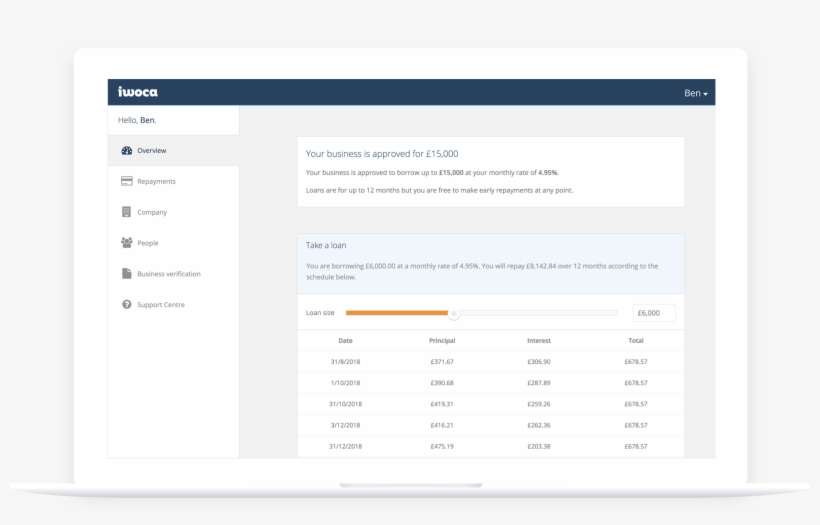The image size is (820, 525).
Task: Click the 1/10/2018 date cell
Action: pyautogui.click(x=345, y=383)
